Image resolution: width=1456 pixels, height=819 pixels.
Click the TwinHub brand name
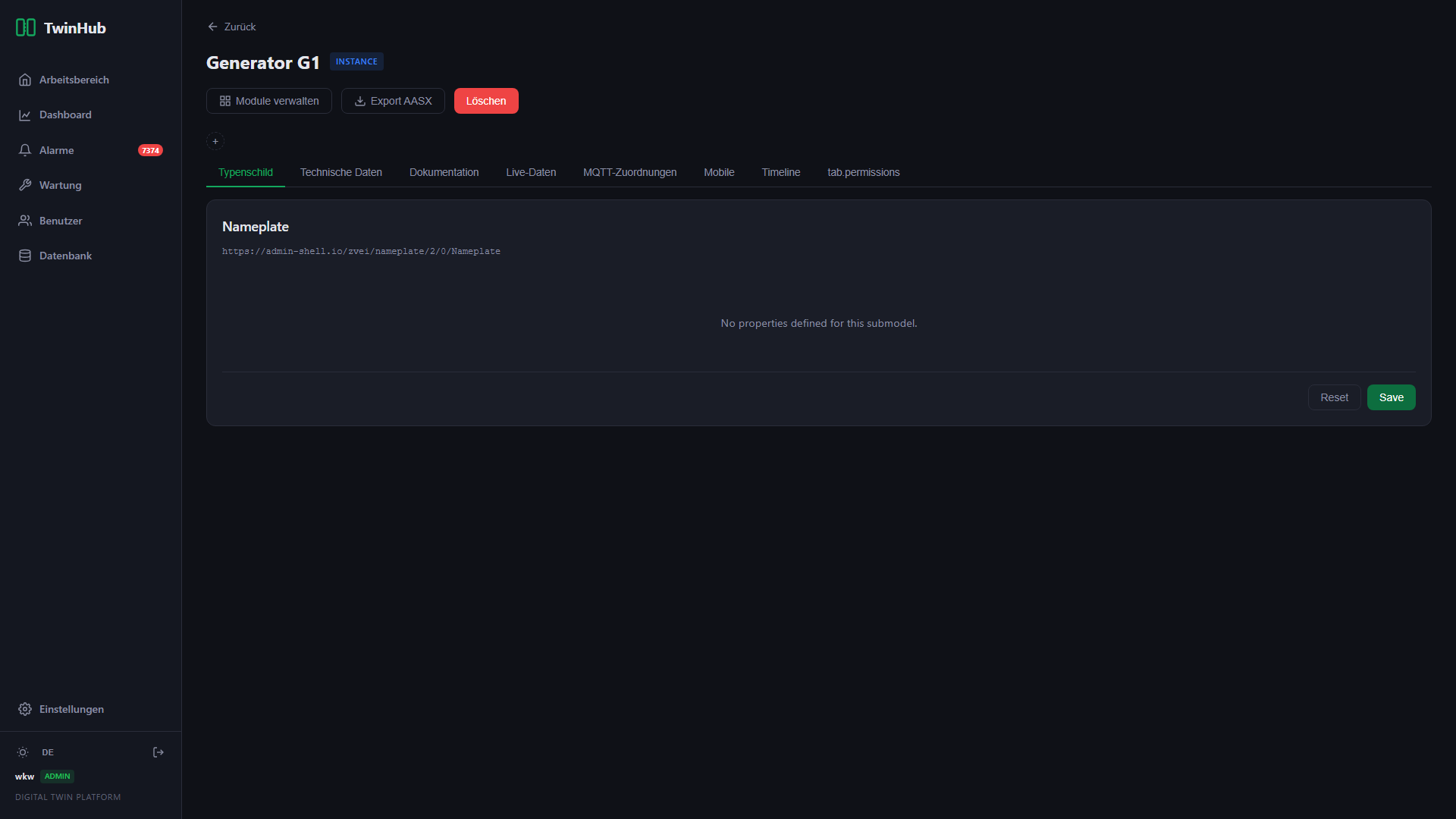click(75, 28)
